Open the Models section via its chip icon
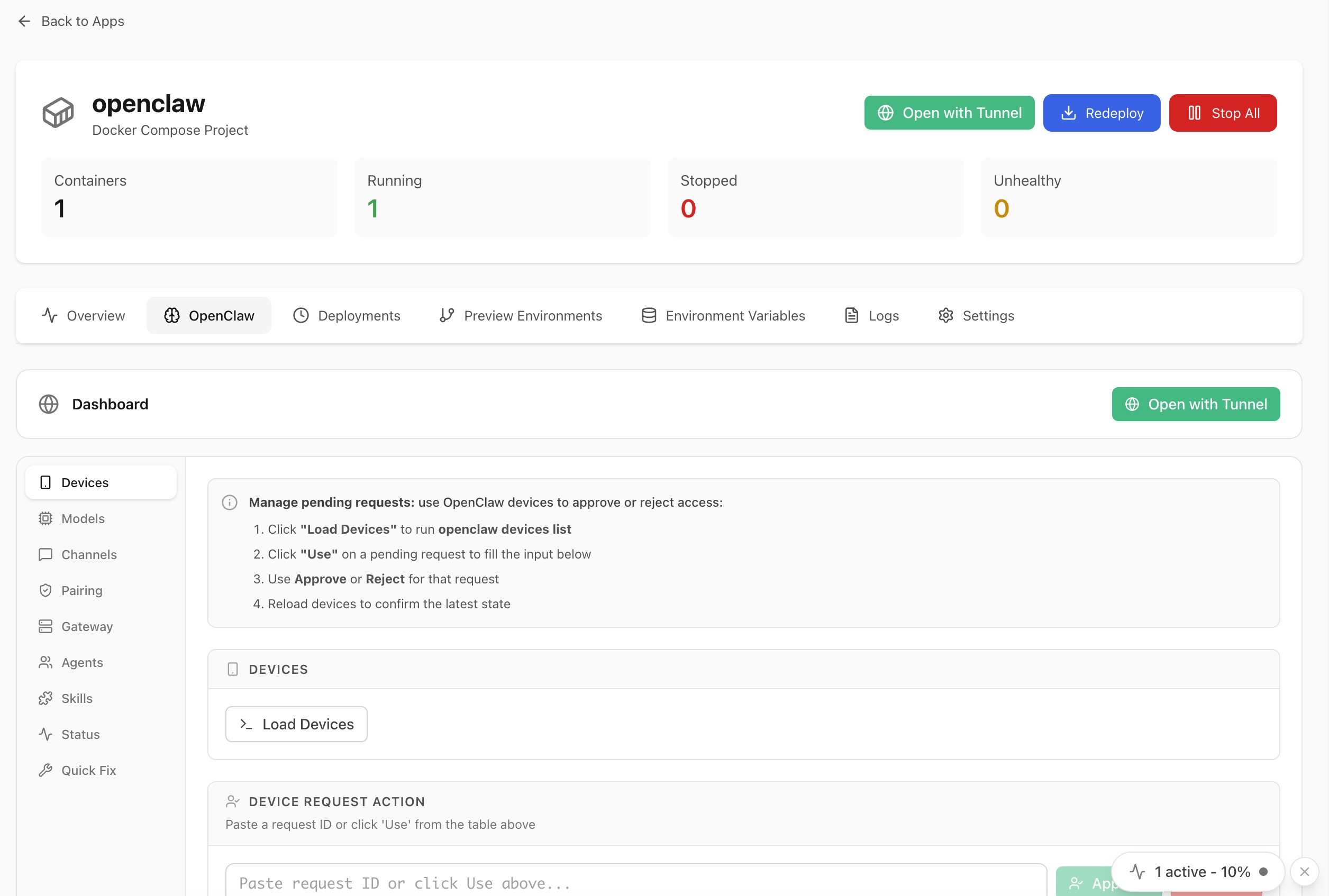Screen dimensions: 1329x896 (45, 518)
